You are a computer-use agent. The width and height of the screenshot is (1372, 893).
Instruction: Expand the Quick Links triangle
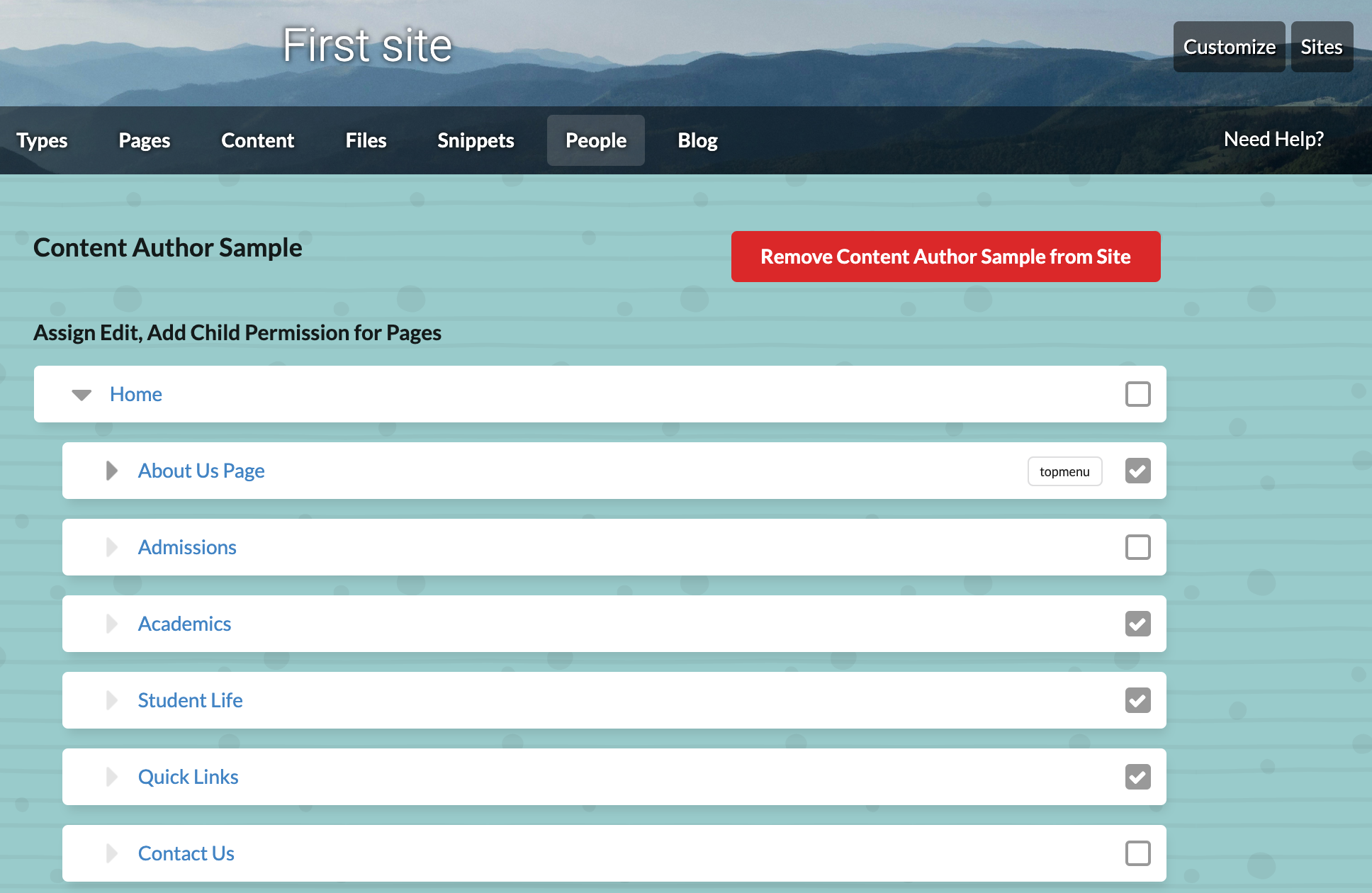[111, 777]
